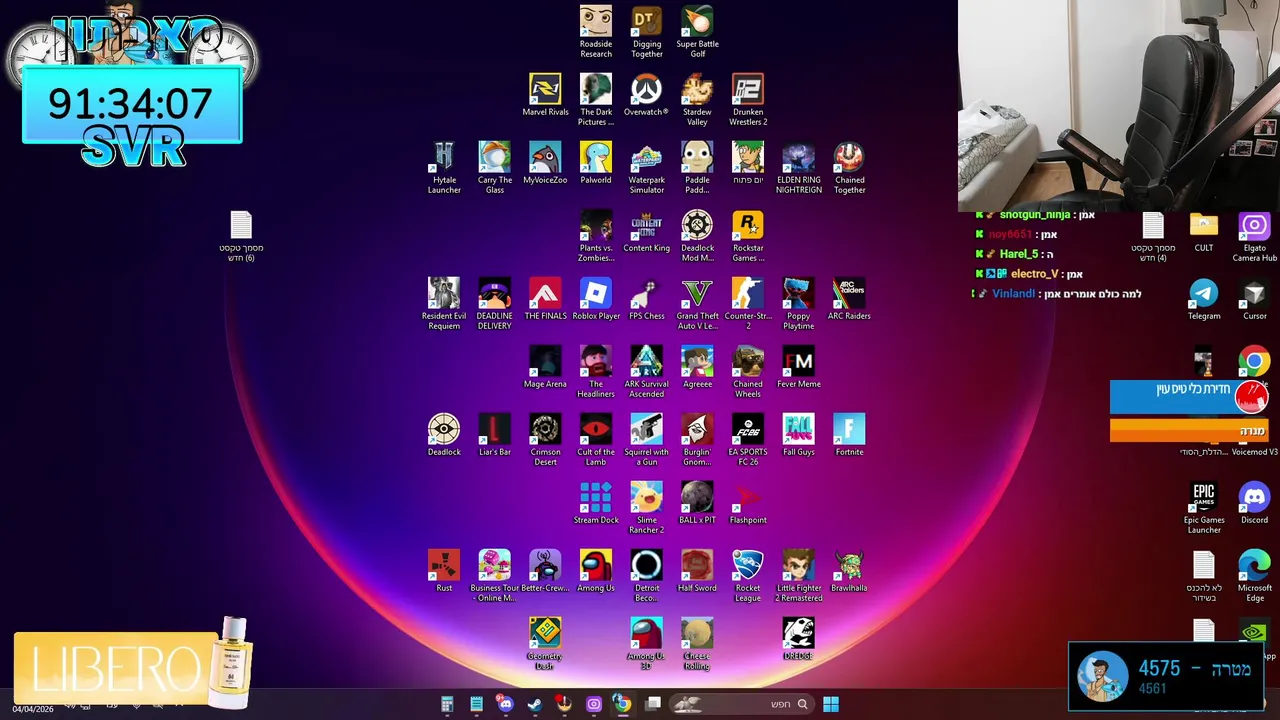The image size is (1280, 720).
Task: Open the Chained Together shortcut
Action: point(849,168)
